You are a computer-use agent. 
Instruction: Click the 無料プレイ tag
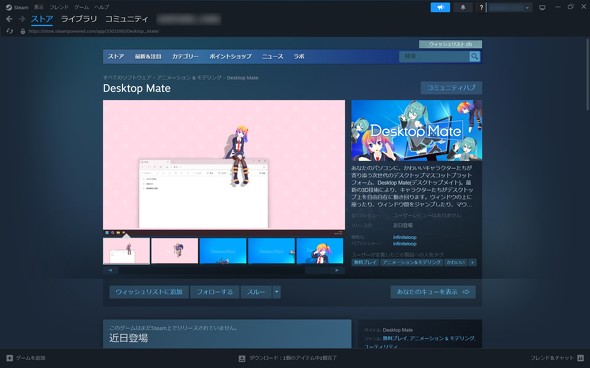click(365, 262)
